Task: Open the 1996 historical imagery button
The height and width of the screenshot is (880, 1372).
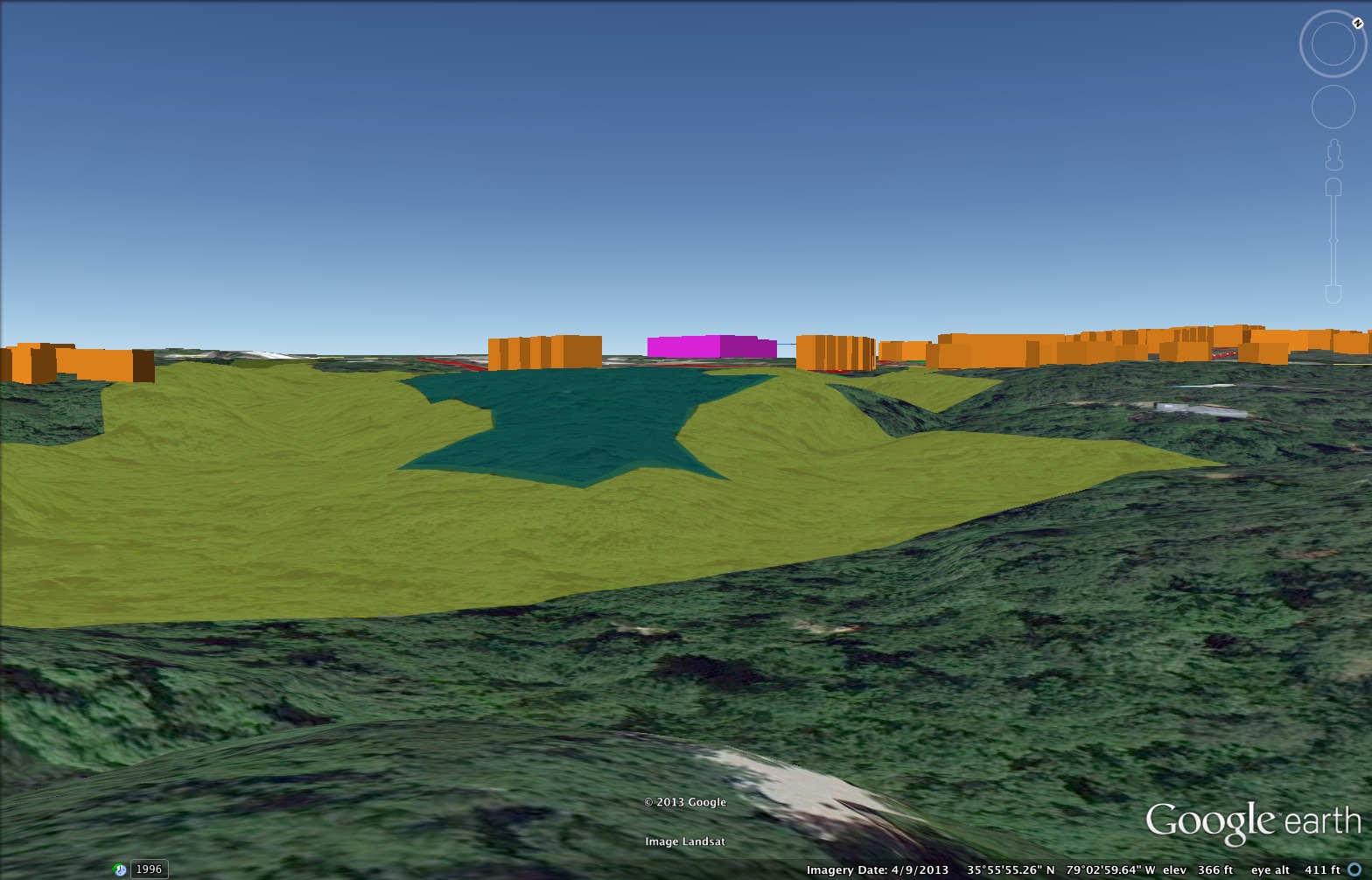Action: point(149,870)
